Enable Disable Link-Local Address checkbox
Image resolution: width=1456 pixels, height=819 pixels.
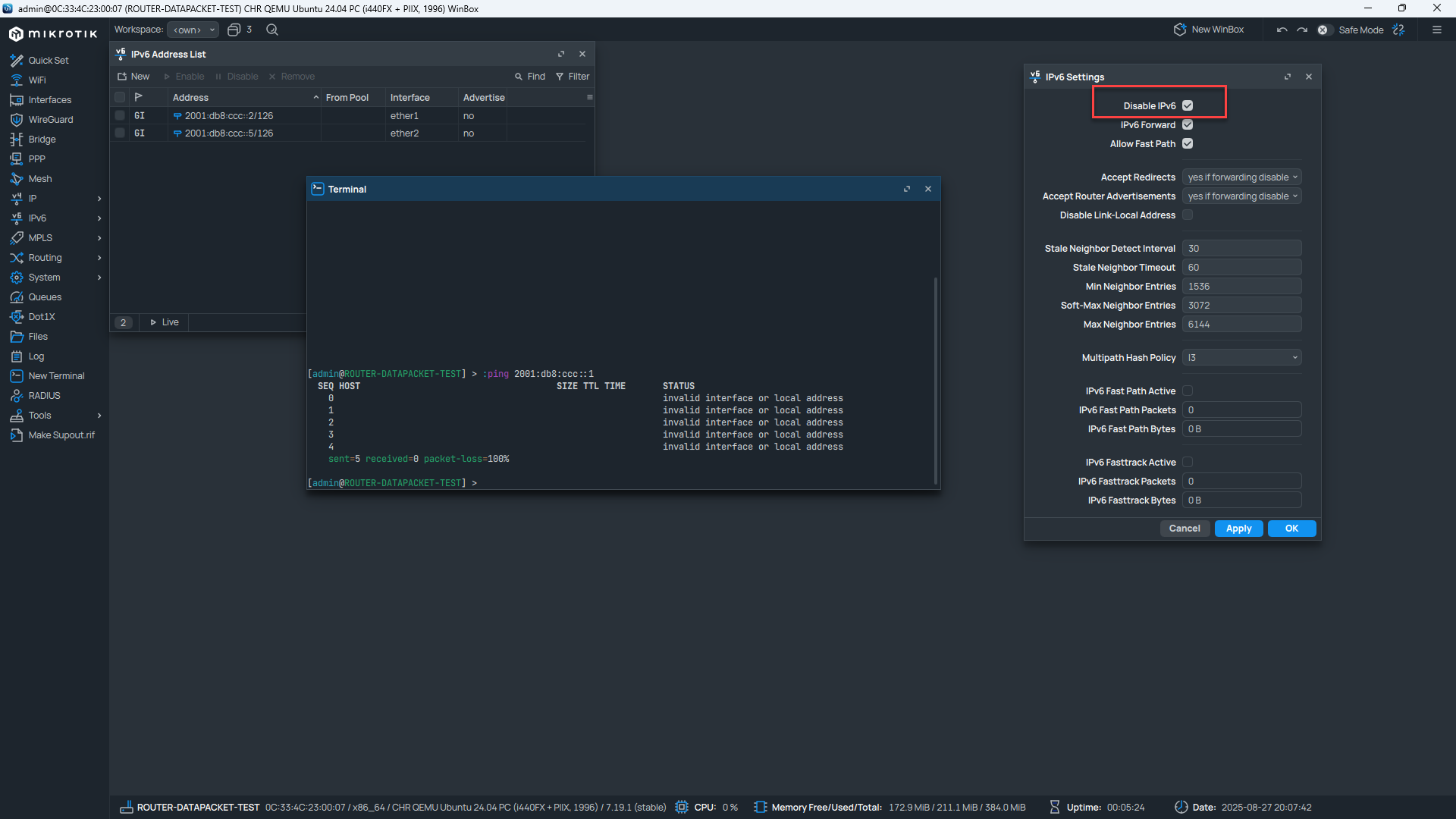click(x=1188, y=215)
